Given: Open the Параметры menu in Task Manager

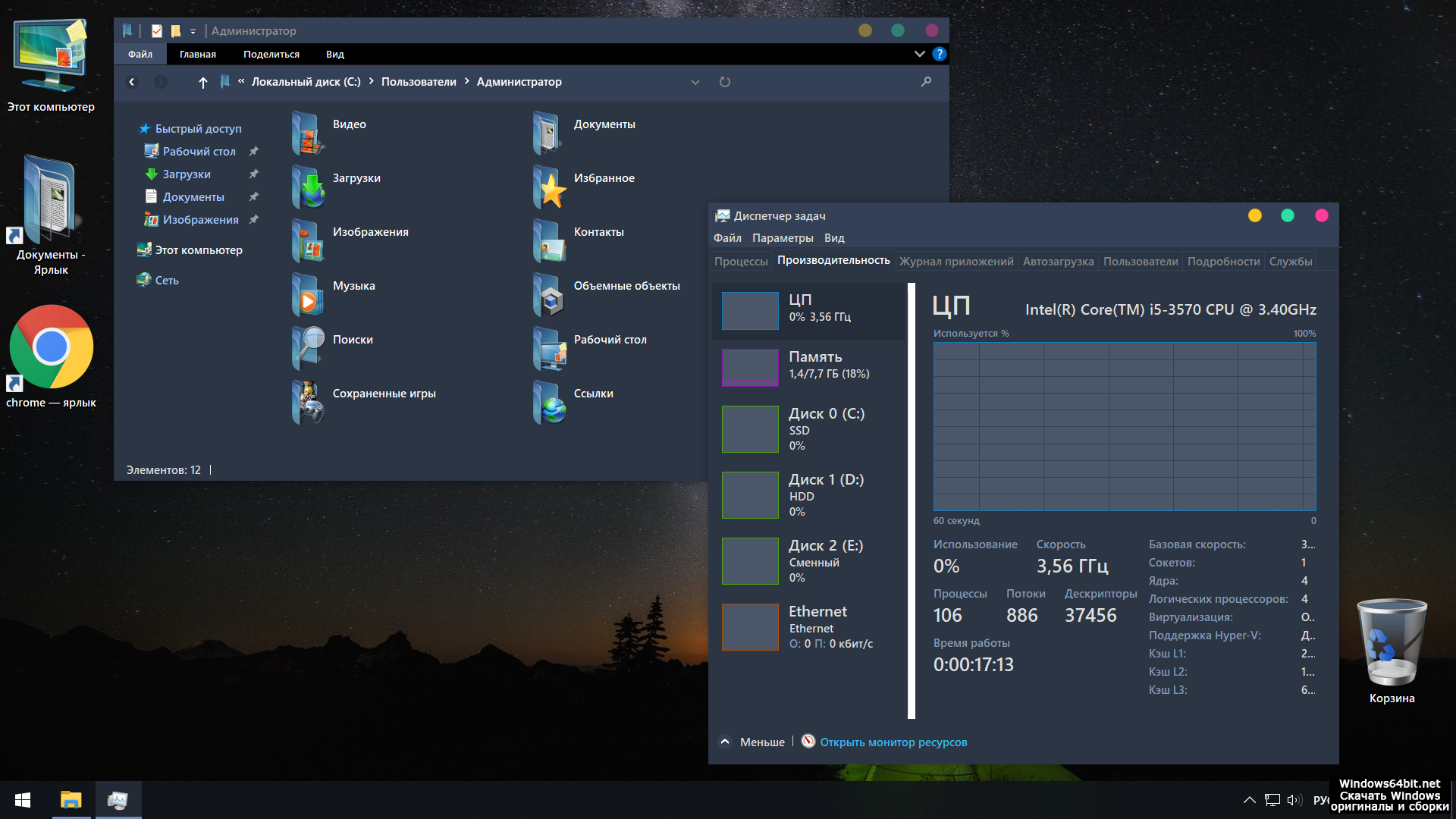Looking at the screenshot, I should [783, 238].
